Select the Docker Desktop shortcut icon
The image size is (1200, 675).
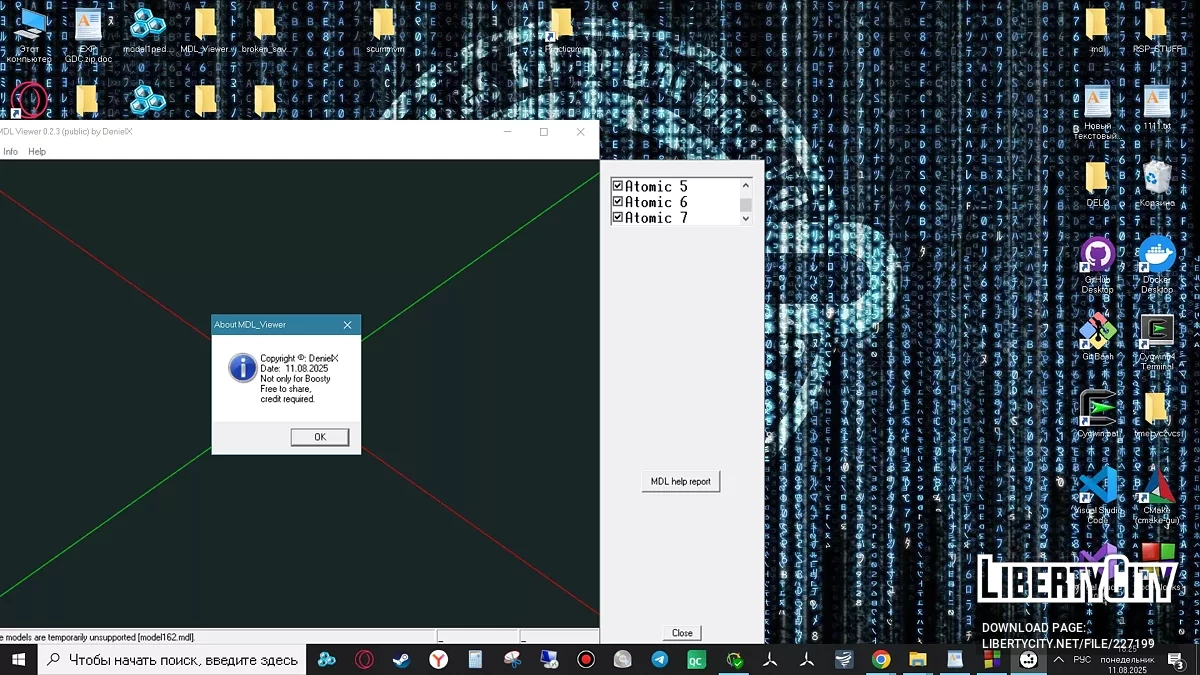1157,255
